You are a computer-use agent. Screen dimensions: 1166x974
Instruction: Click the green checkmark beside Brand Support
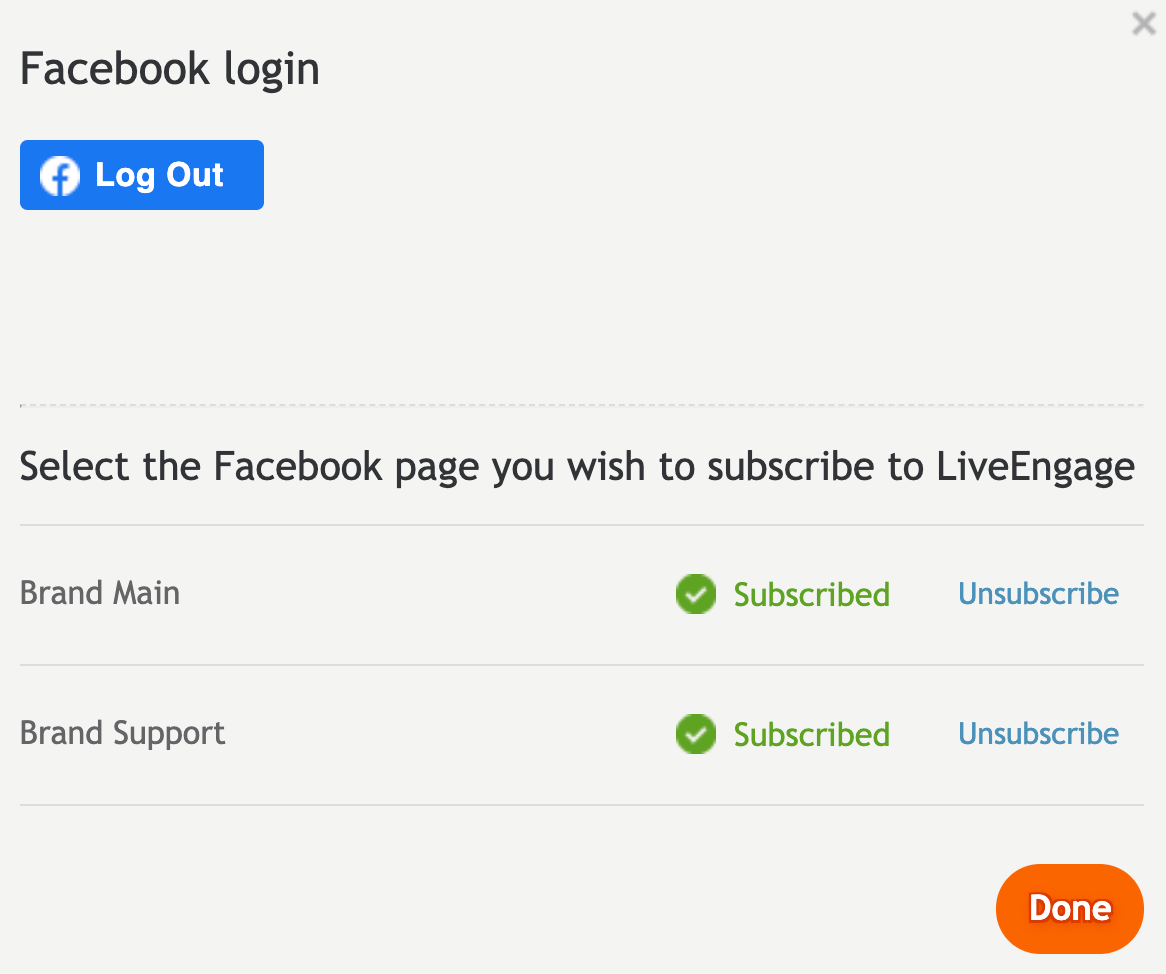[x=695, y=734]
